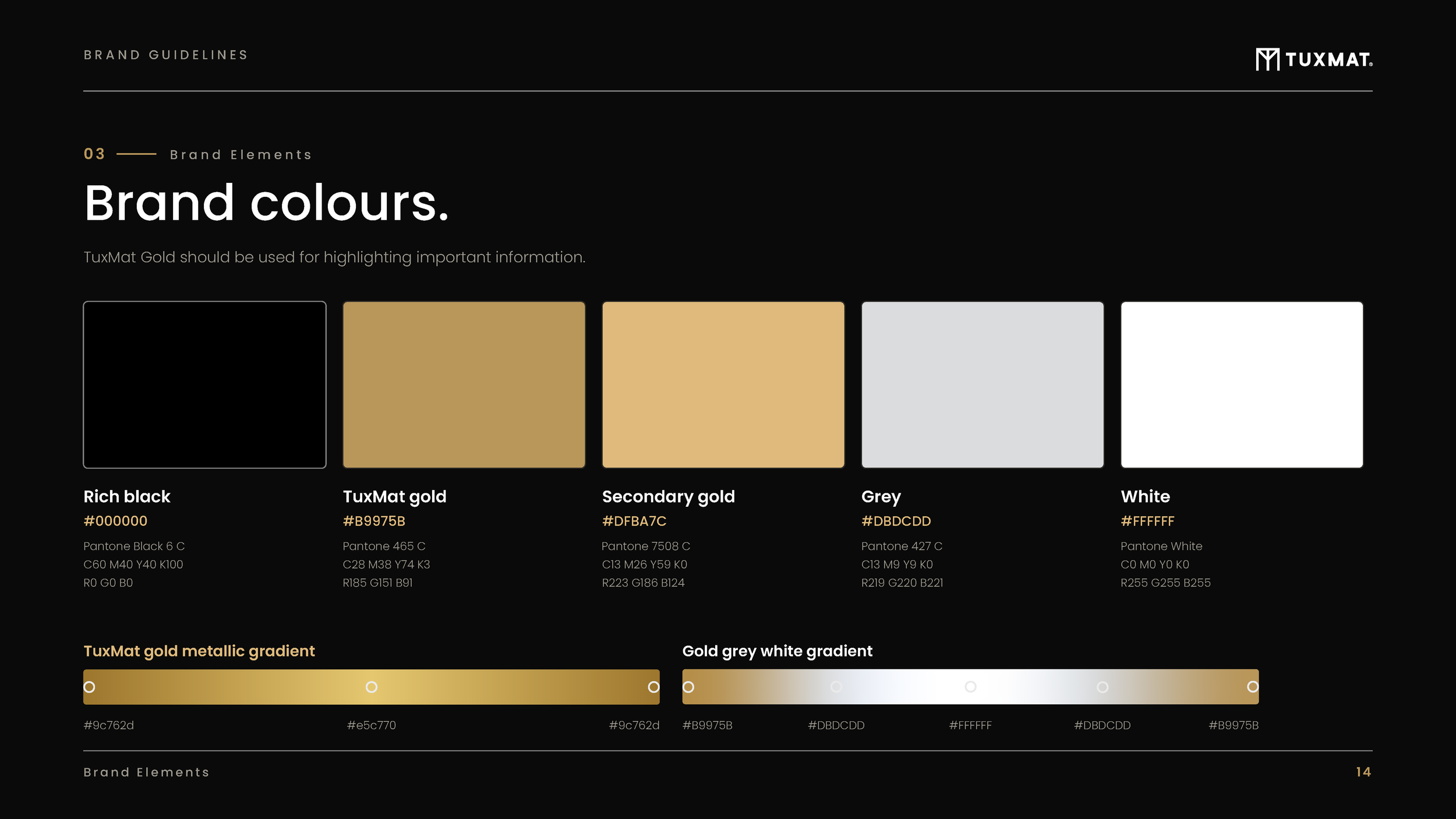Select the Rich black colour swatch
Image resolution: width=1456 pixels, height=819 pixels.
204,384
